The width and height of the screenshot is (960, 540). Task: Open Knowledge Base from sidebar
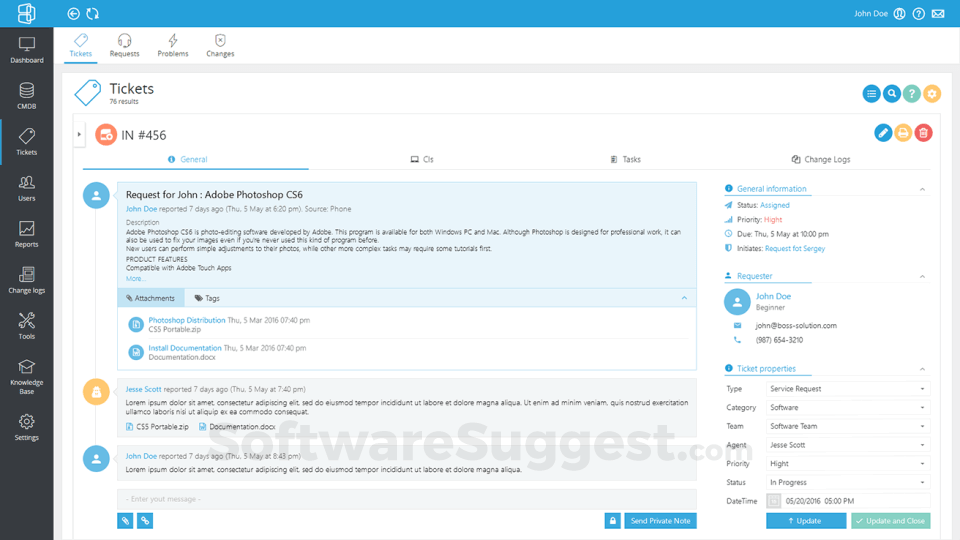(26, 377)
